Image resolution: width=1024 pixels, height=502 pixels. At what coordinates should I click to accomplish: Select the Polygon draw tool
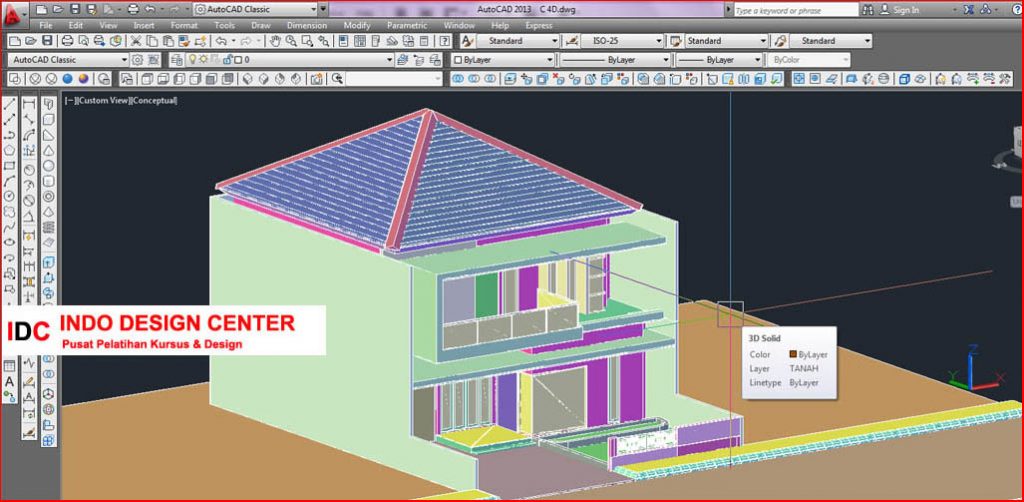point(10,150)
